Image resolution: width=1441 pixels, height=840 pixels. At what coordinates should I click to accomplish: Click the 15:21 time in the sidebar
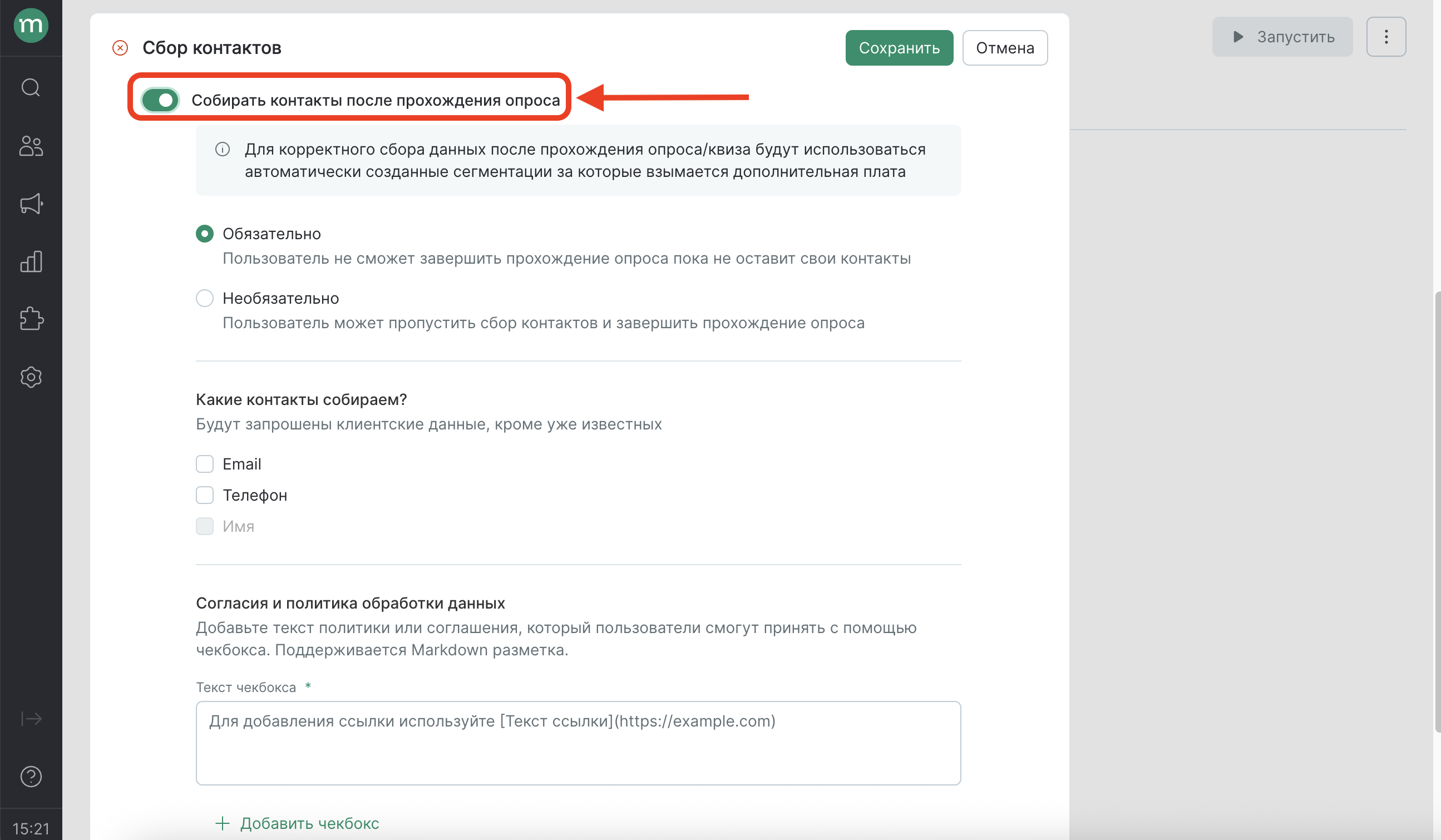point(31,828)
